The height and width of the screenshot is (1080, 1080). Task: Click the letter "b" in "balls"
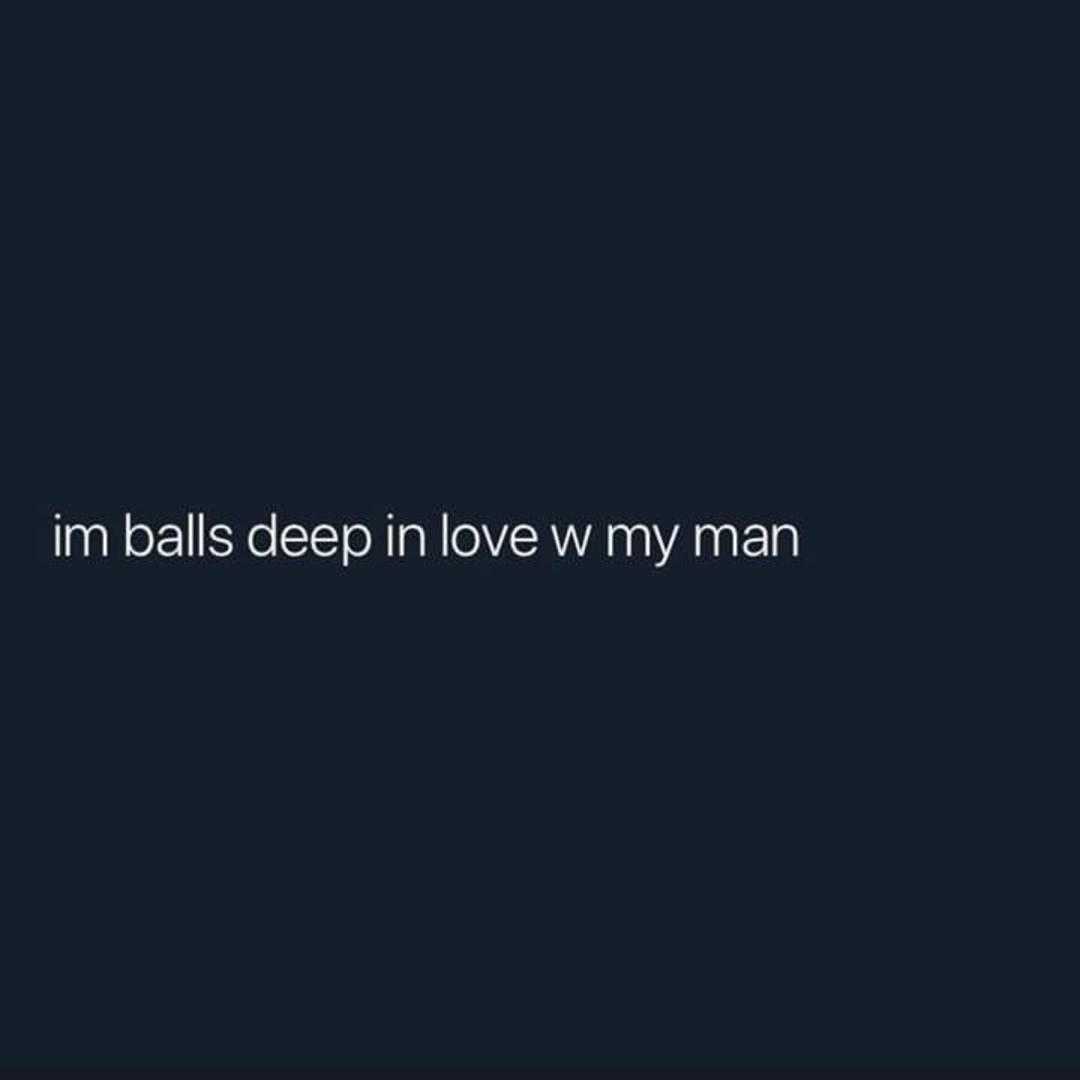(138, 535)
